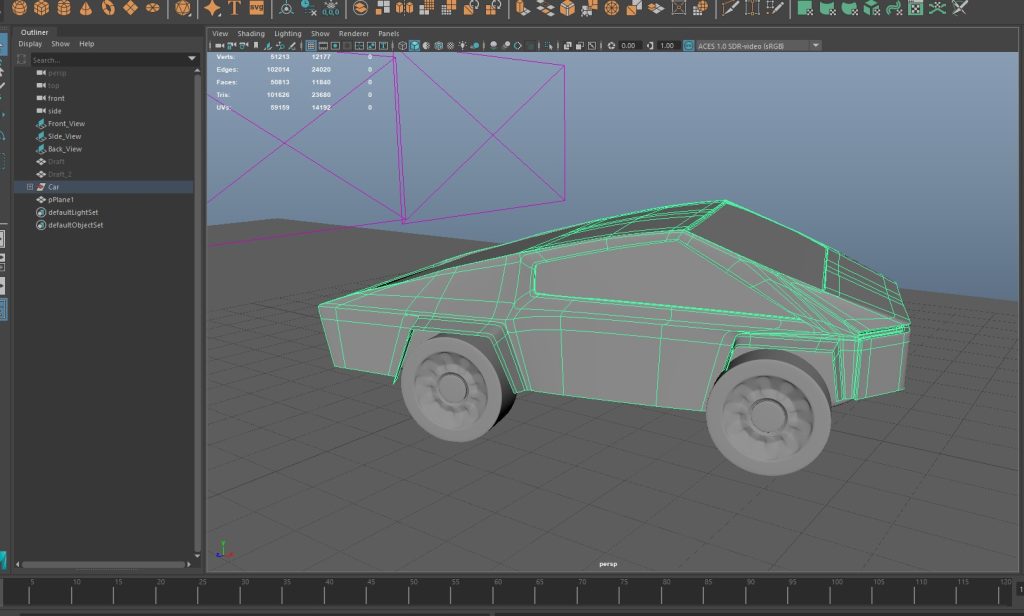Create a polygon cone from the shelf
1024x616 pixels.
[x=86, y=8]
